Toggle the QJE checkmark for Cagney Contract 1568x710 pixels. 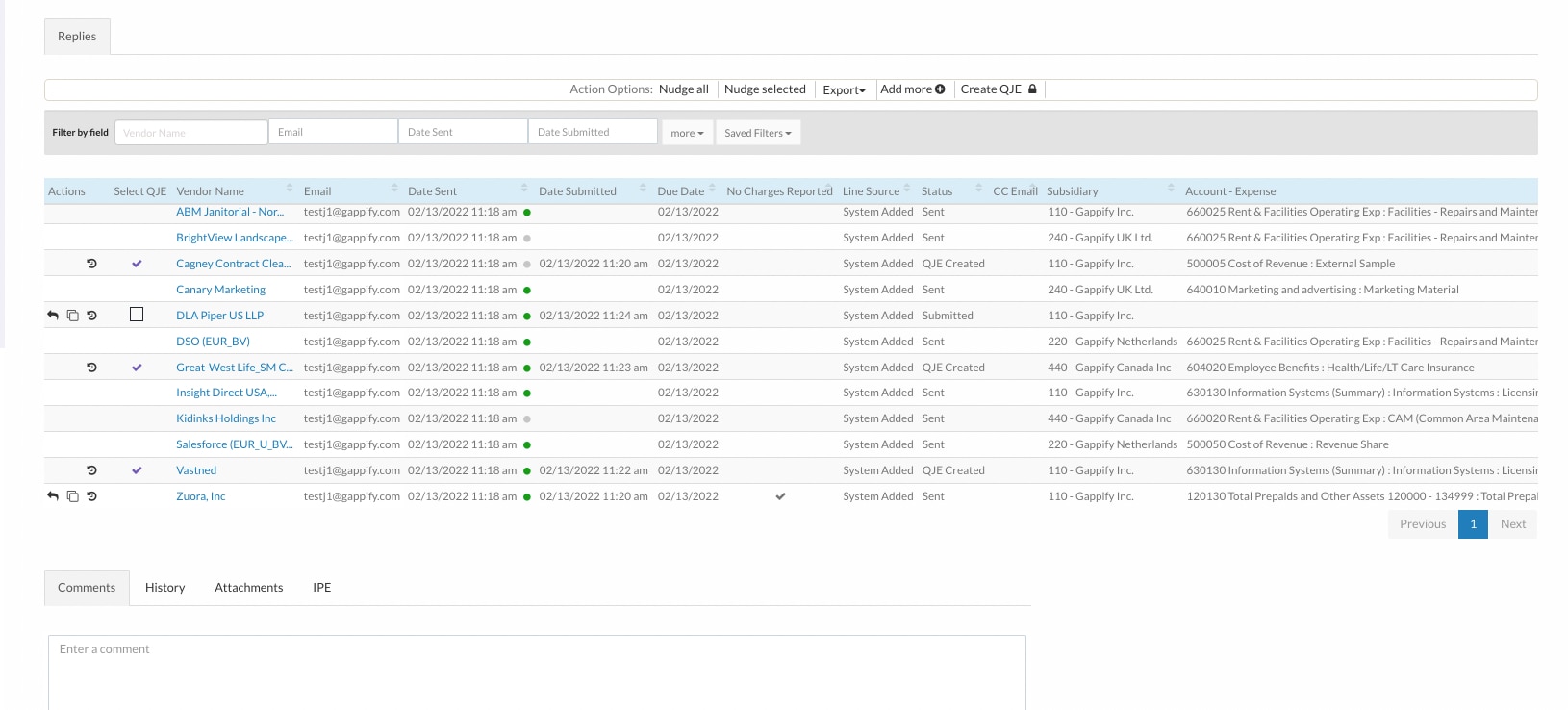click(137, 264)
